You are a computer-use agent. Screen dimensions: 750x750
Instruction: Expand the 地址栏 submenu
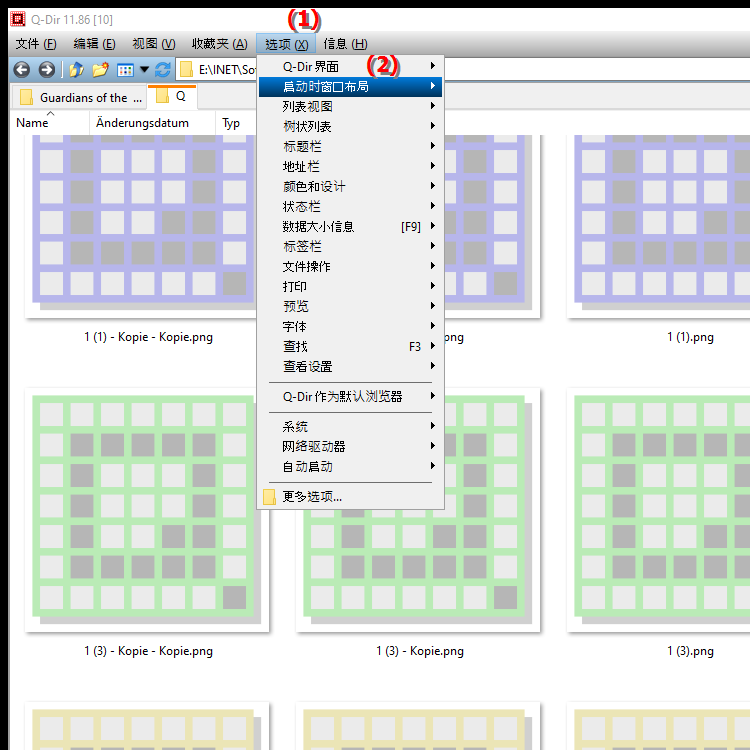(350, 166)
